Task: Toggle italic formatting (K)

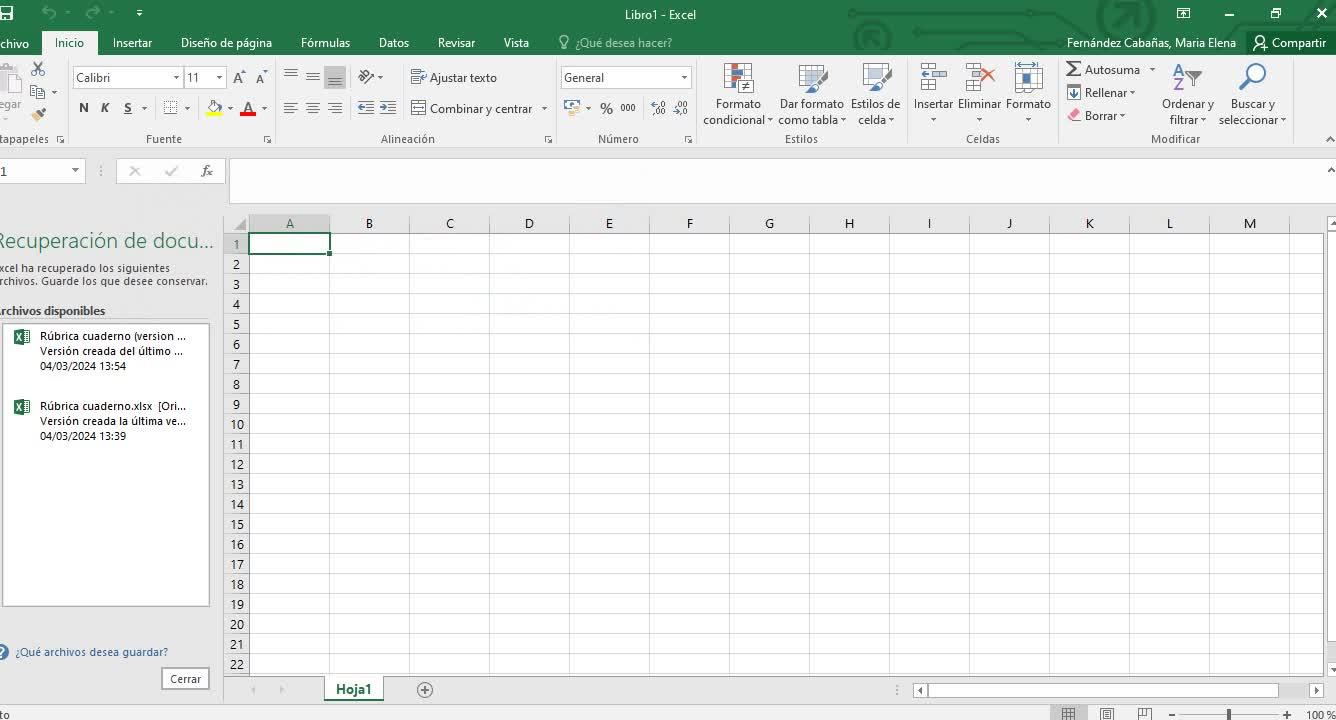Action: coord(105,108)
